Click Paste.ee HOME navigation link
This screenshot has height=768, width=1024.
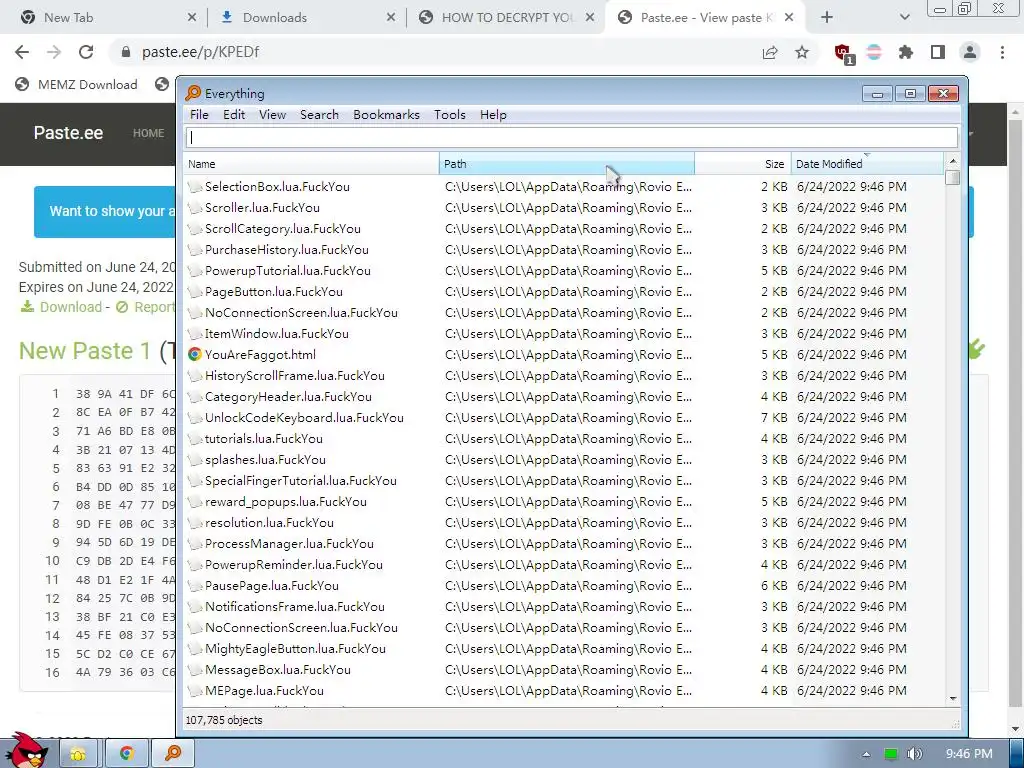[148, 133]
